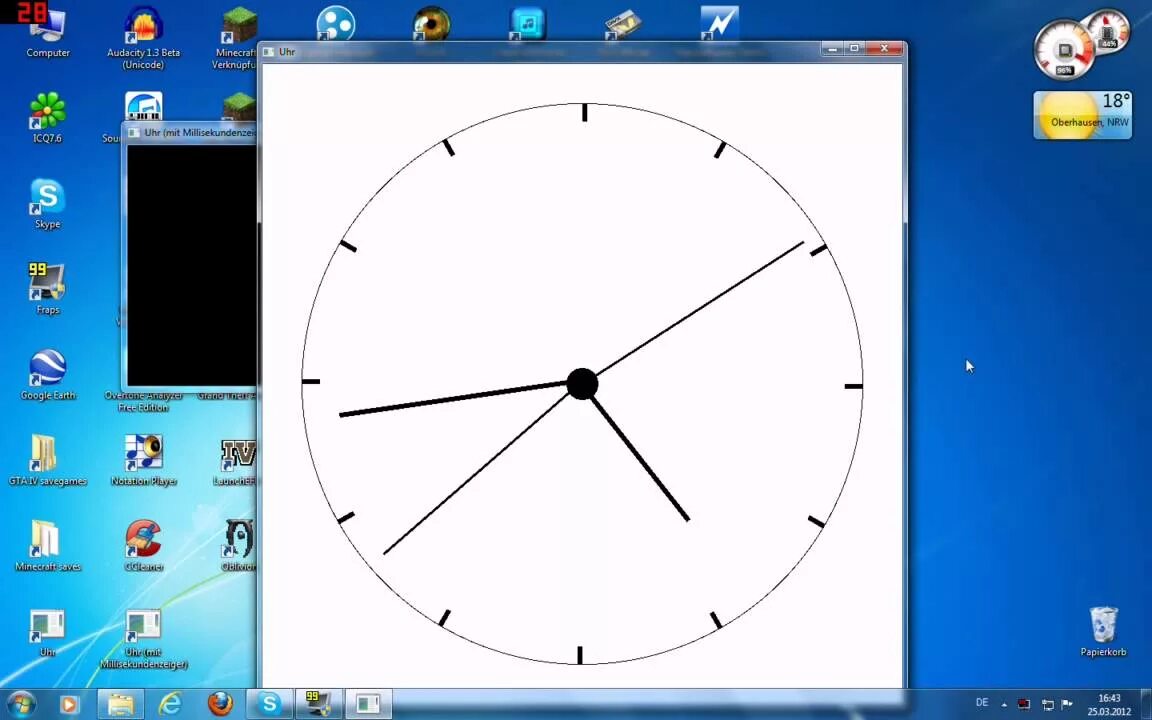Select the Oblivion desktop shortcut

238,546
